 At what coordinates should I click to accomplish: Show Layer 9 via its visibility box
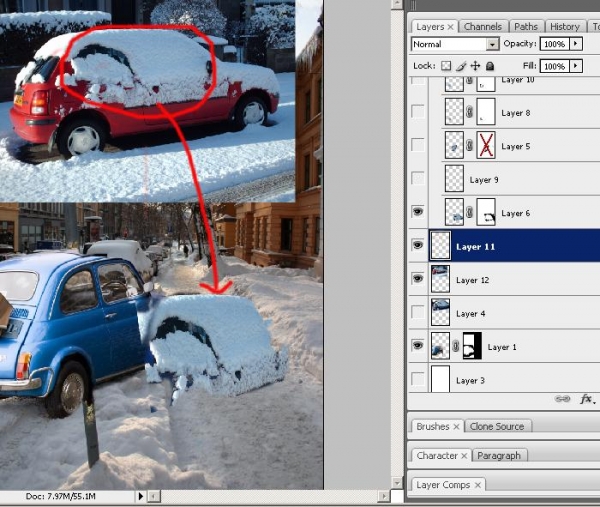point(418,178)
